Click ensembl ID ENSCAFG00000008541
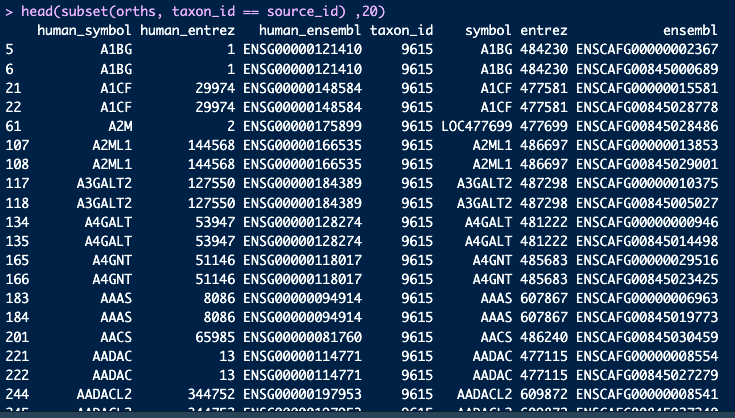 (647, 394)
